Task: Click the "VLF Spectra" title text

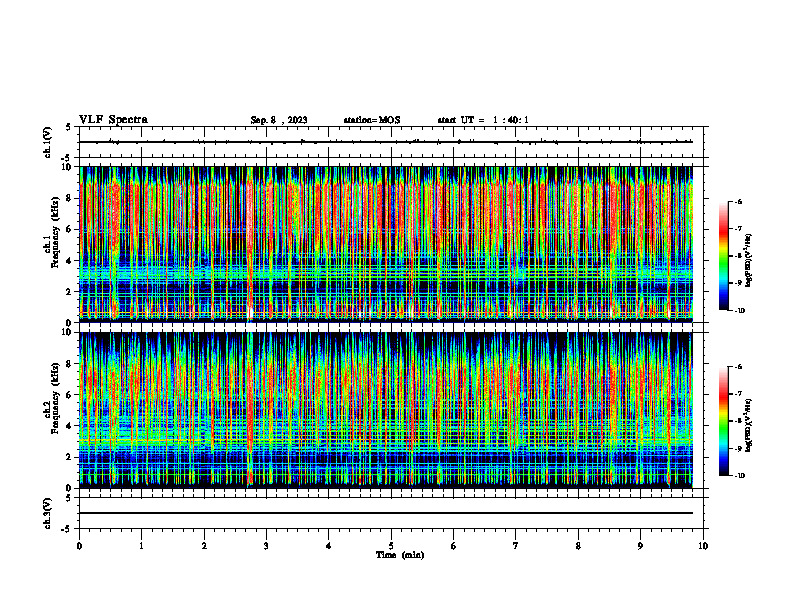Action: (113, 120)
